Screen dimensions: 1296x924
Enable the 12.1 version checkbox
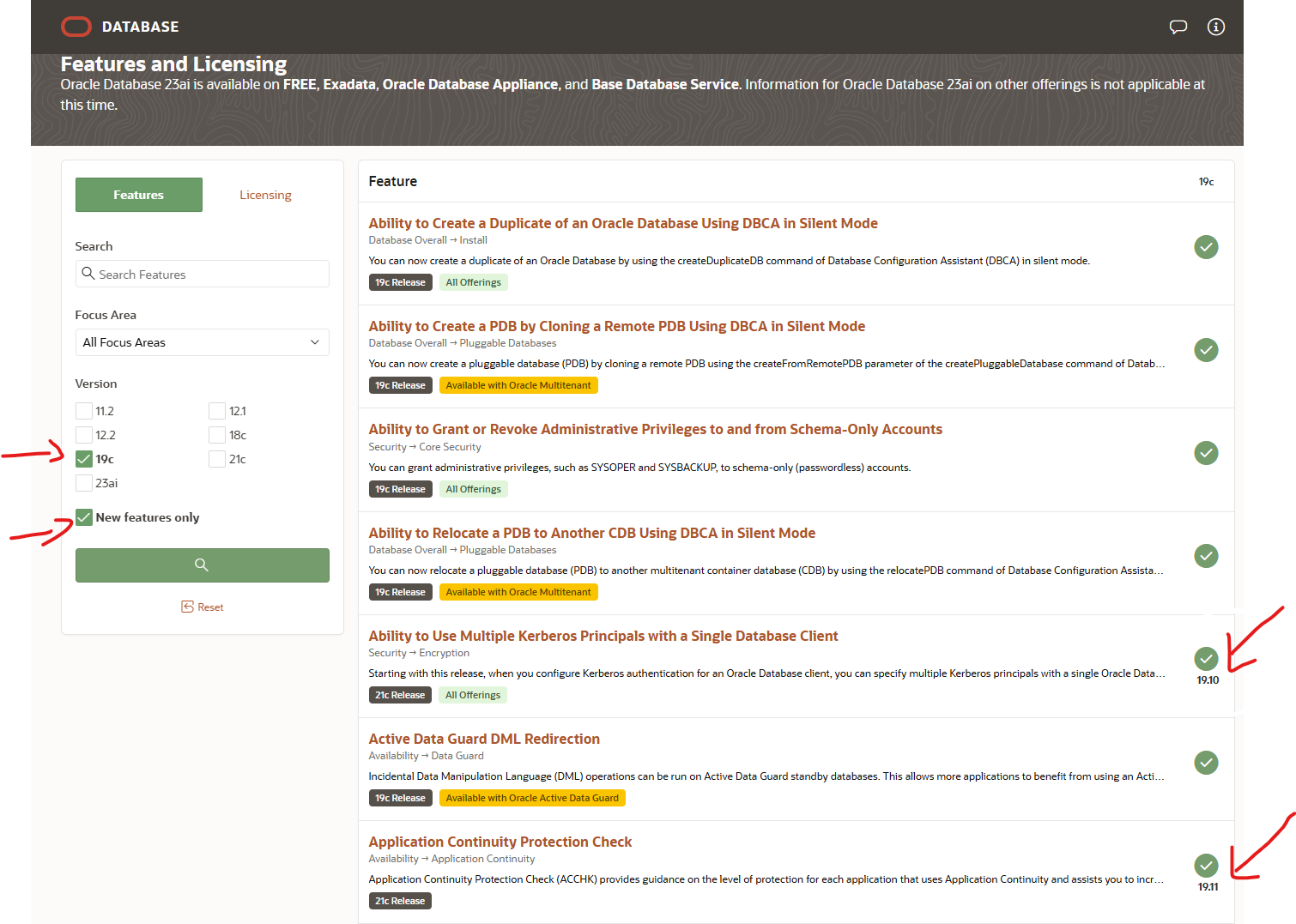pyautogui.click(x=217, y=411)
